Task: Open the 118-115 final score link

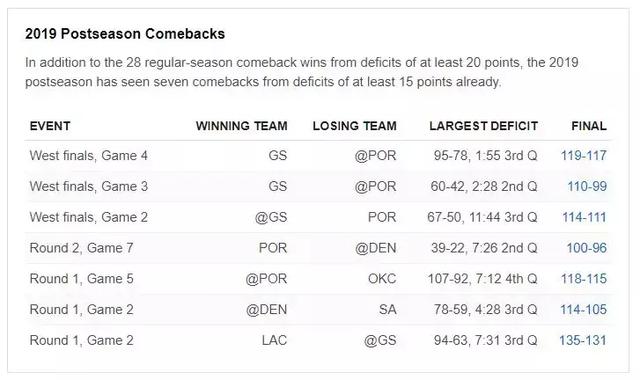Action: [584, 279]
